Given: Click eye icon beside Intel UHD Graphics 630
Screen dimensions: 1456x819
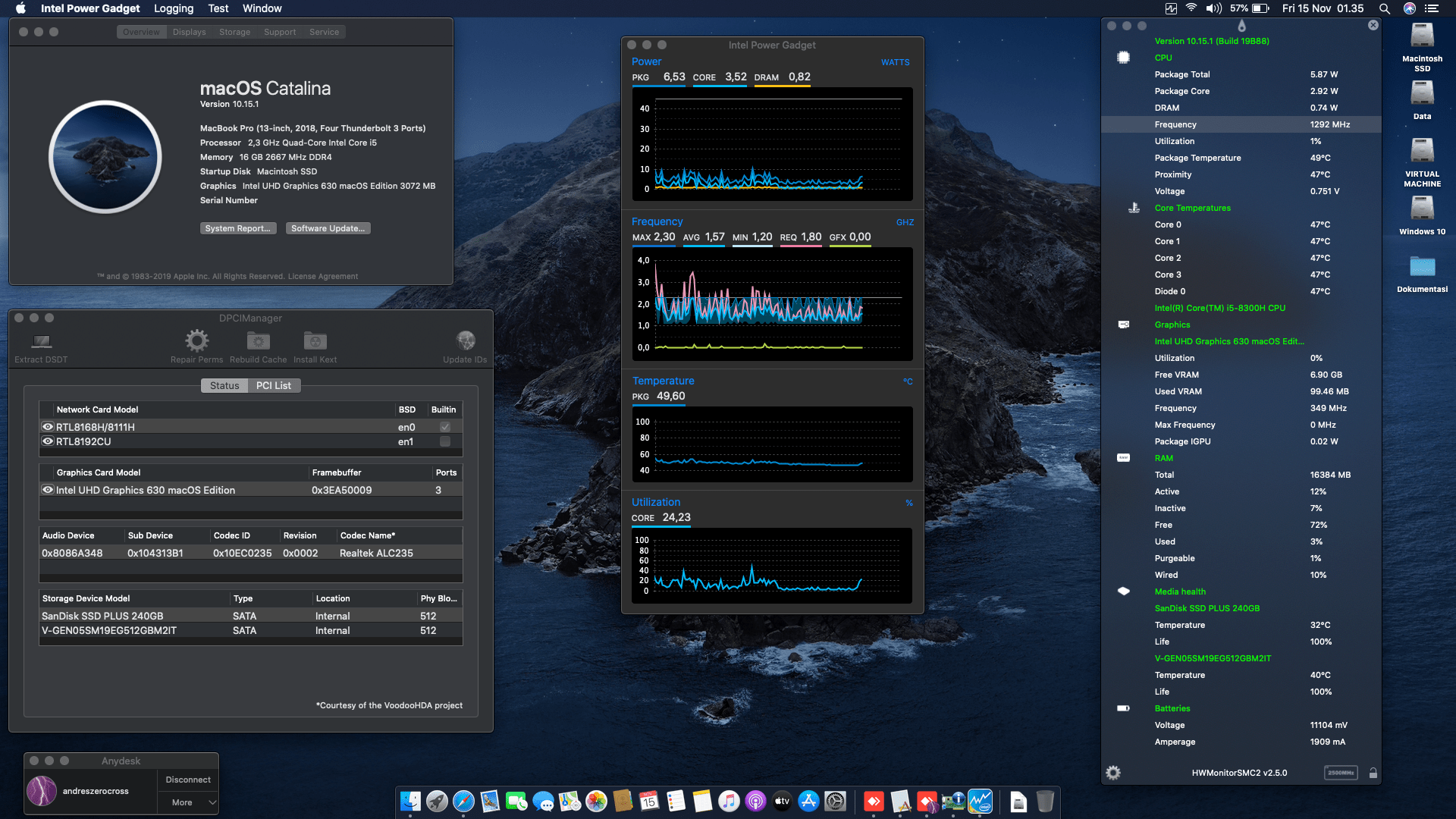Looking at the screenshot, I should tap(48, 490).
